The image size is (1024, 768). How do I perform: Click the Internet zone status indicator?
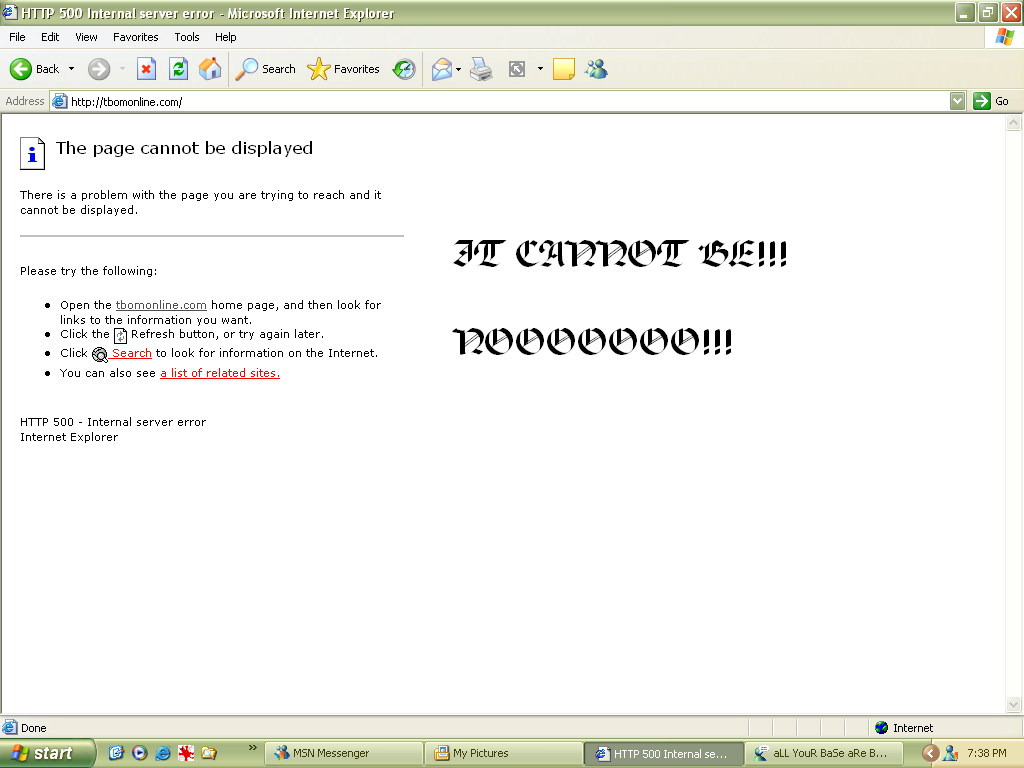[904, 728]
